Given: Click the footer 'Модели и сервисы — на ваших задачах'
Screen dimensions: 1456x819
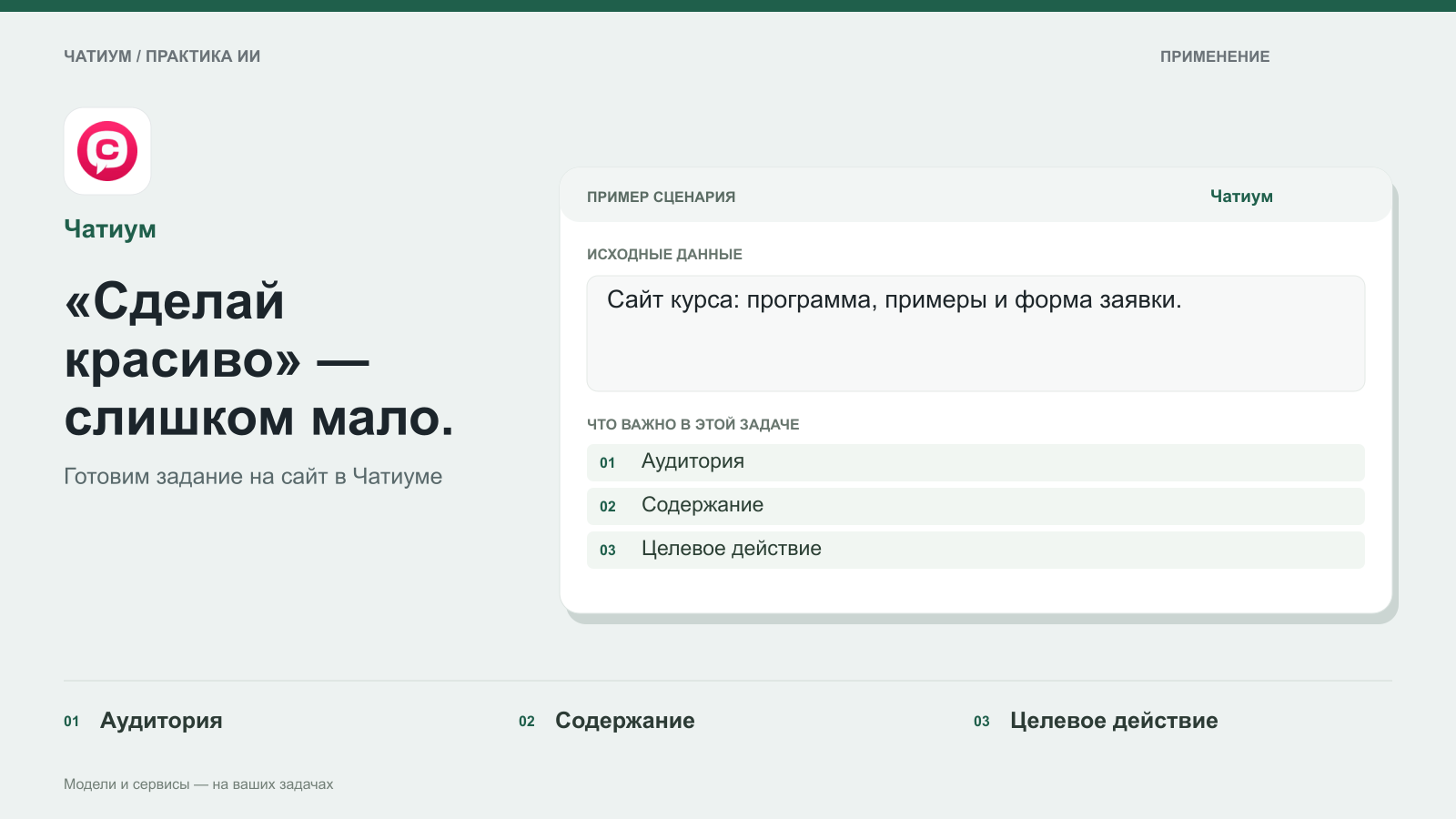Looking at the screenshot, I should [x=198, y=784].
